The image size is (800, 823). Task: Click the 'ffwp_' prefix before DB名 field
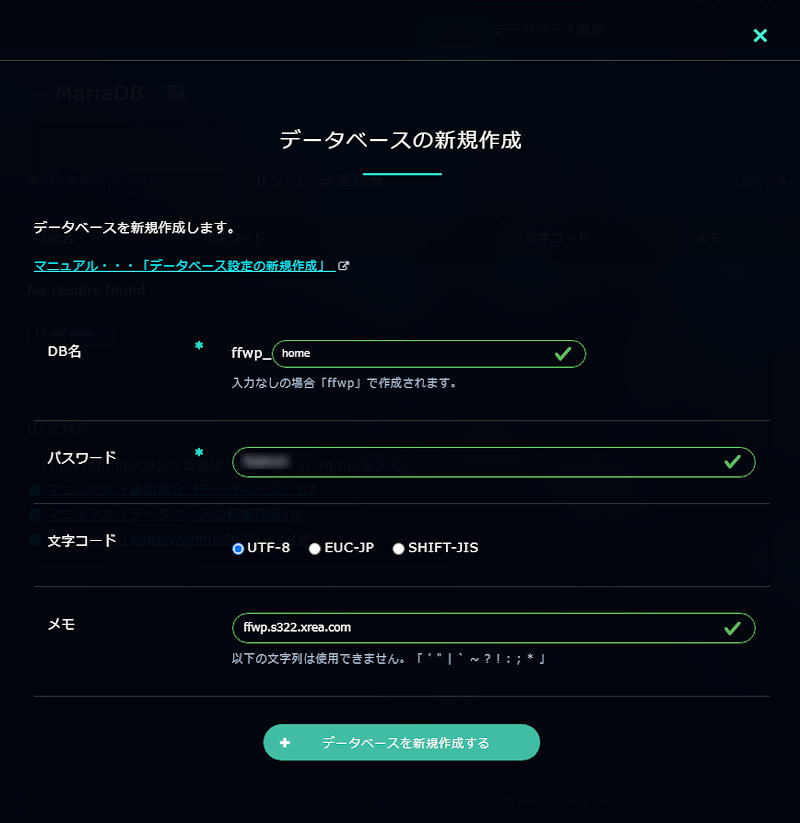pos(250,353)
